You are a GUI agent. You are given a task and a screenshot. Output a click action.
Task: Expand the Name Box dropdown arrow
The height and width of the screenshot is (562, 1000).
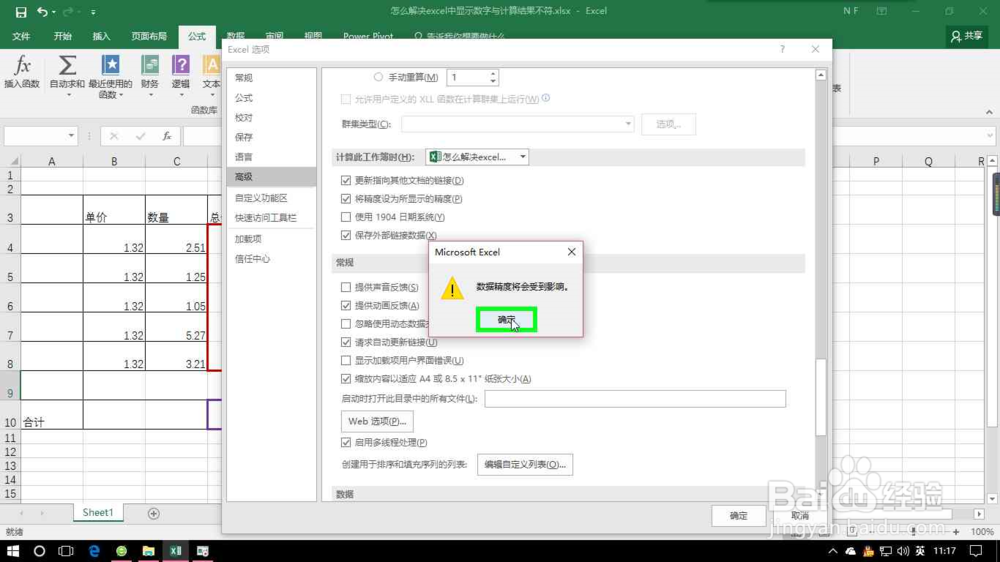[71, 136]
